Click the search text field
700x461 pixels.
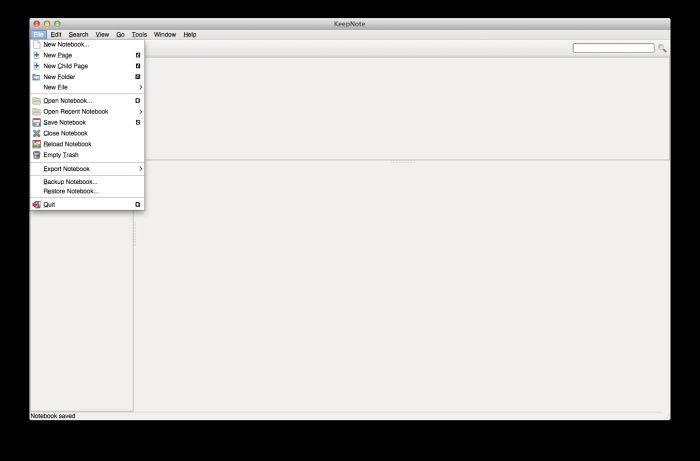(613, 48)
